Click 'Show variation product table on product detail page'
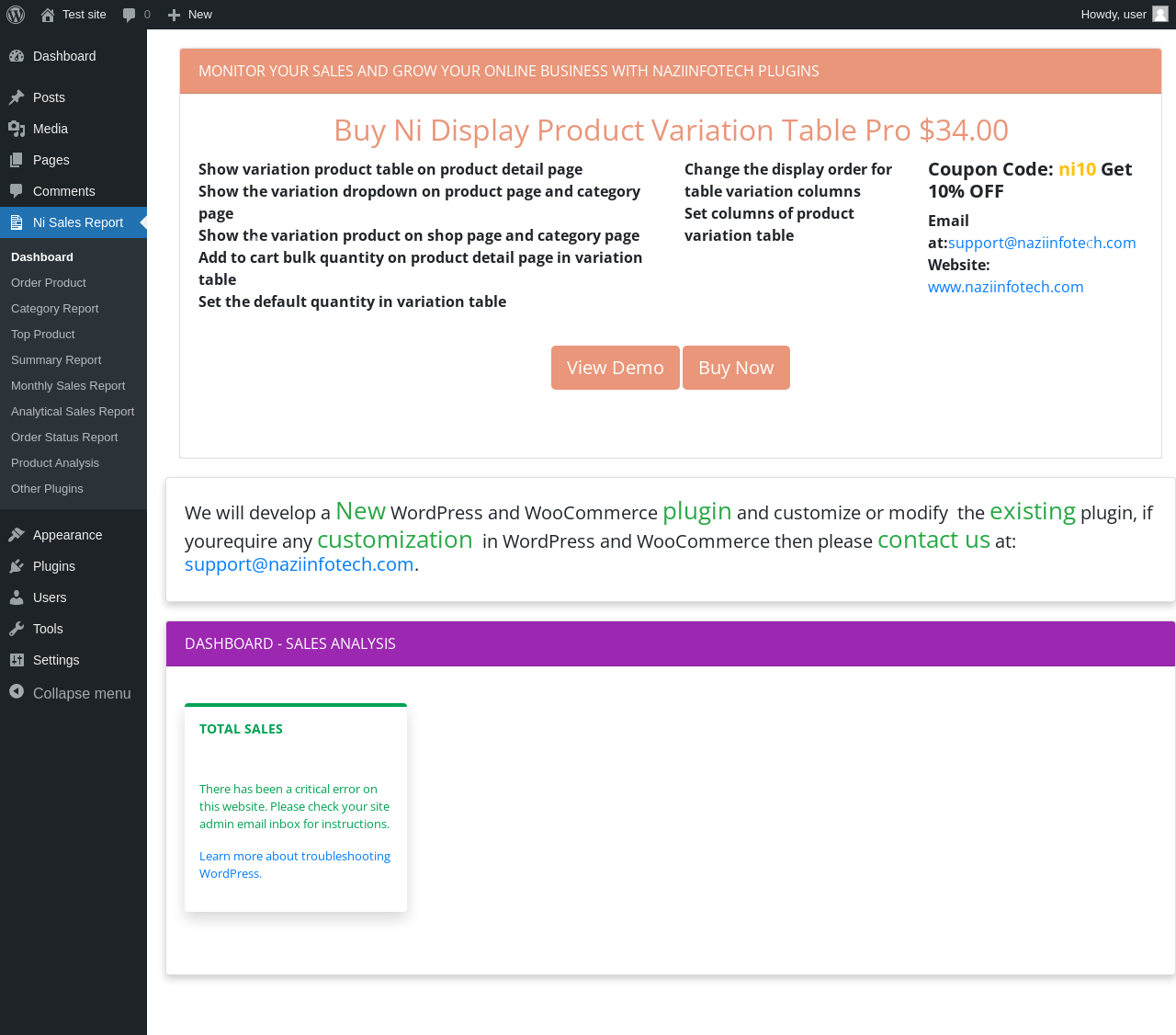This screenshot has height=1035, width=1176. point(390,169)
